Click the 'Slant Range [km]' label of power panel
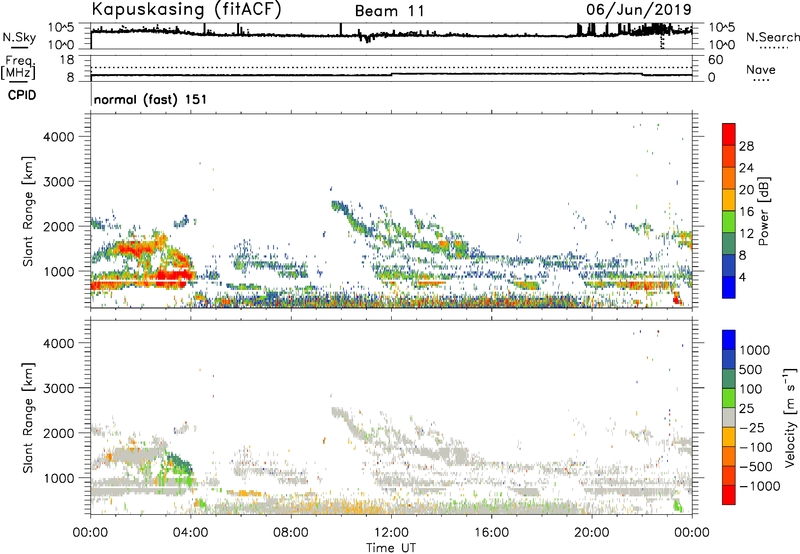Viewport: 800px width, 554px height. click(x=28, y=211)
